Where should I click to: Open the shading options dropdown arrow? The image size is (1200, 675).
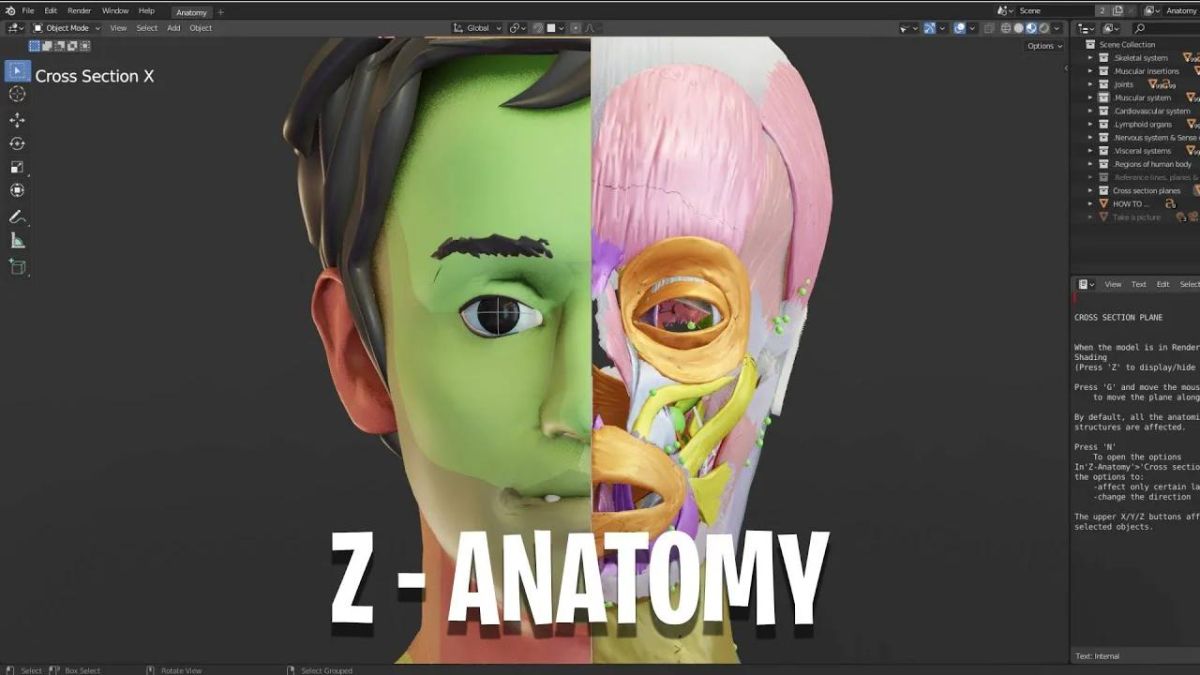[x=1057, y=28]
